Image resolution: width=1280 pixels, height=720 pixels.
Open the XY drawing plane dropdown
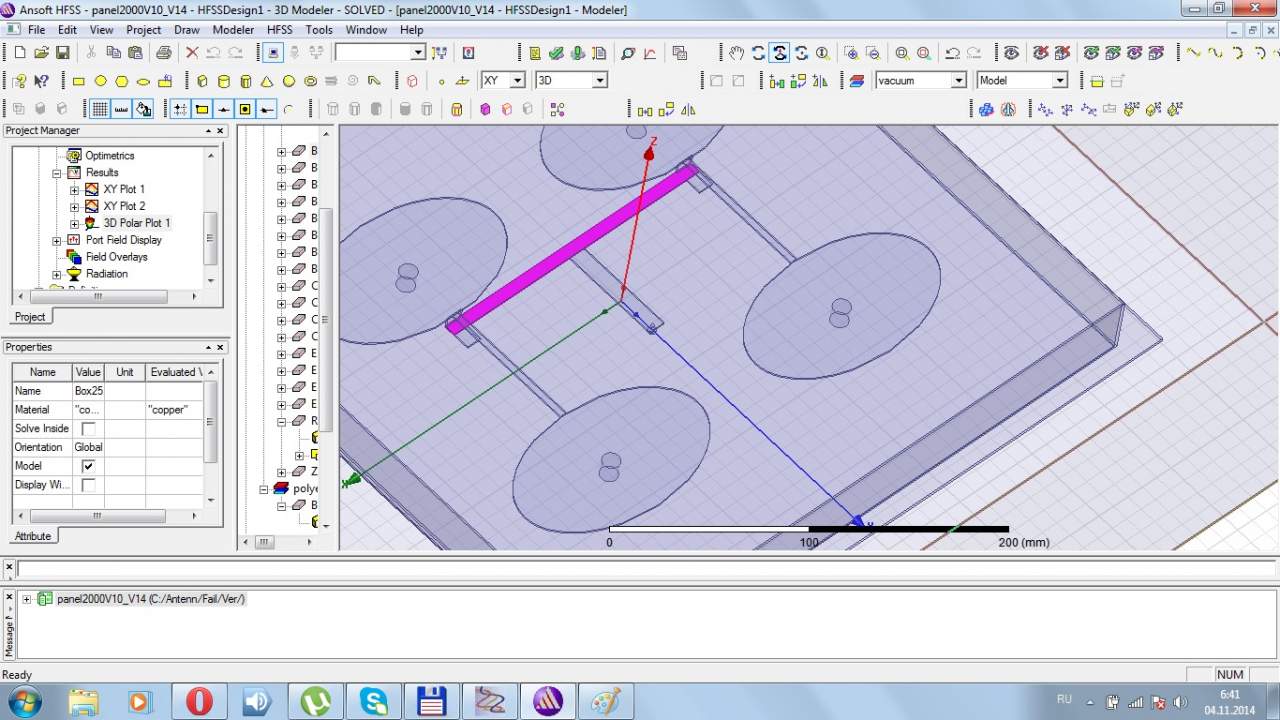[517, 81]
